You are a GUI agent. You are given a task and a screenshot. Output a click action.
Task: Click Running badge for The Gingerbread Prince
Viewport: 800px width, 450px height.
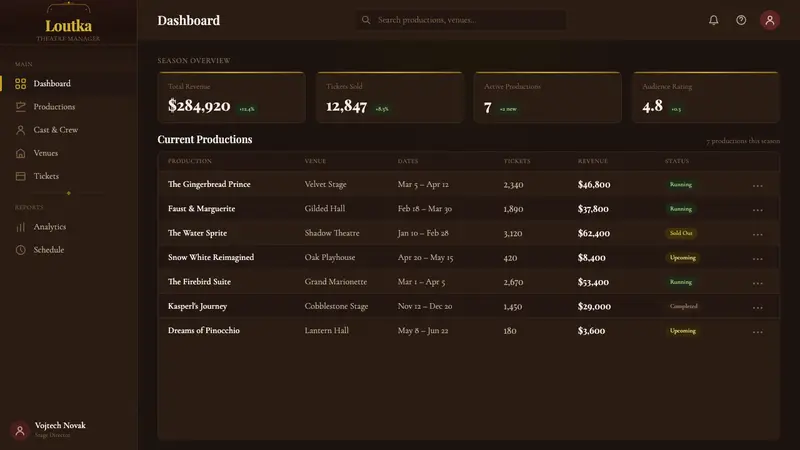pos(681,185)
